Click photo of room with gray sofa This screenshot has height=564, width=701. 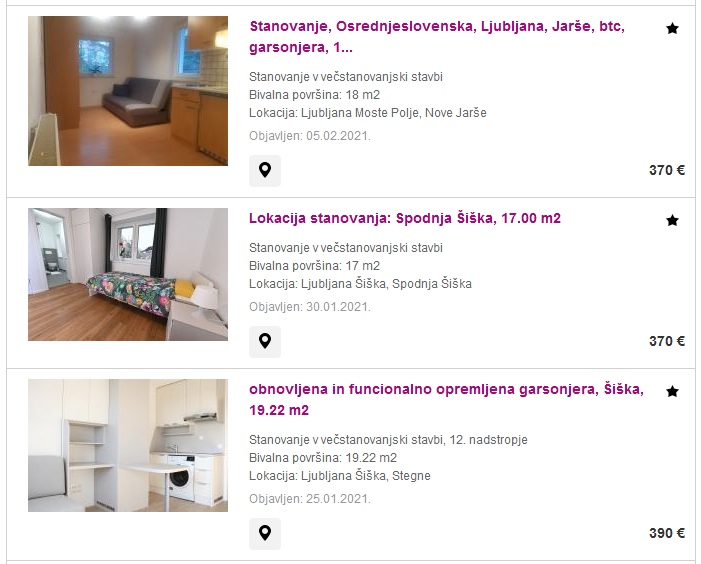pos(128,91)
